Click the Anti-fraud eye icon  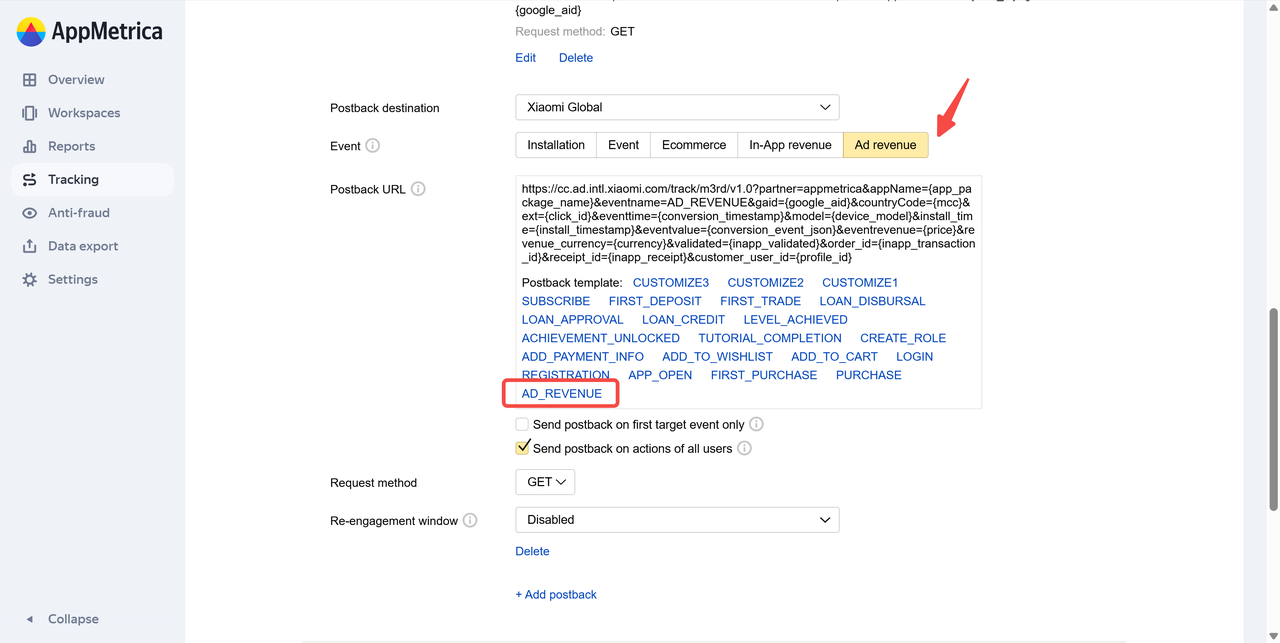coord(30,213)
